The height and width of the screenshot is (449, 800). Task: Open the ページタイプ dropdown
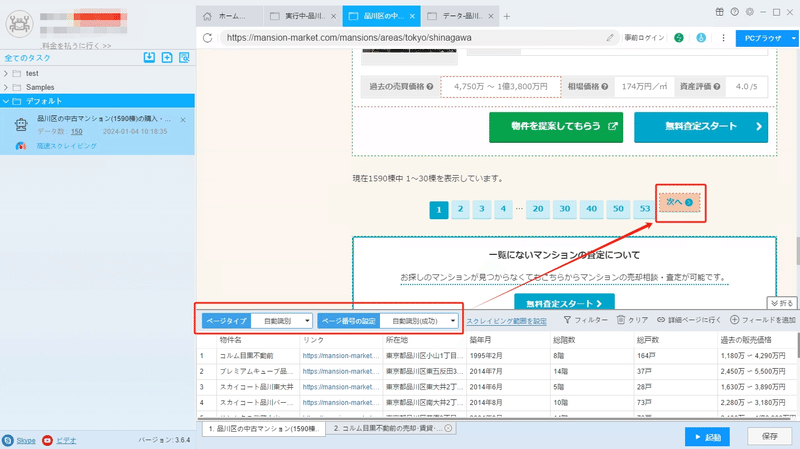[x=282, y=321]
